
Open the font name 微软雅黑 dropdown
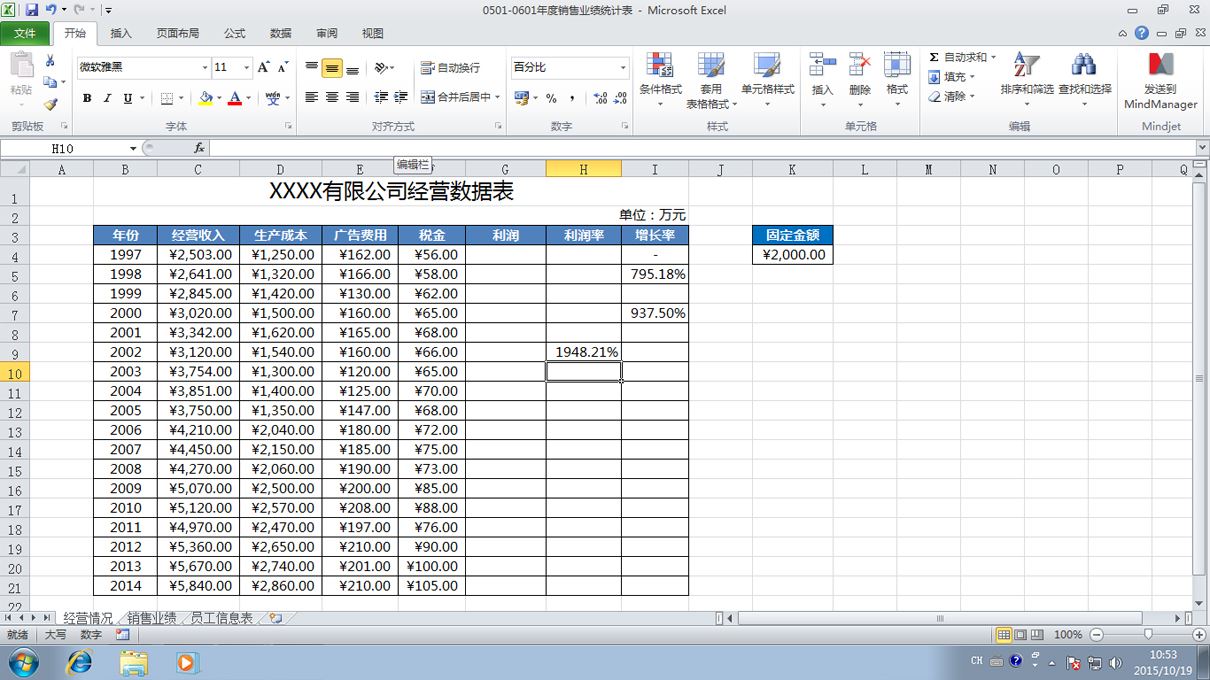pos(205,67)
